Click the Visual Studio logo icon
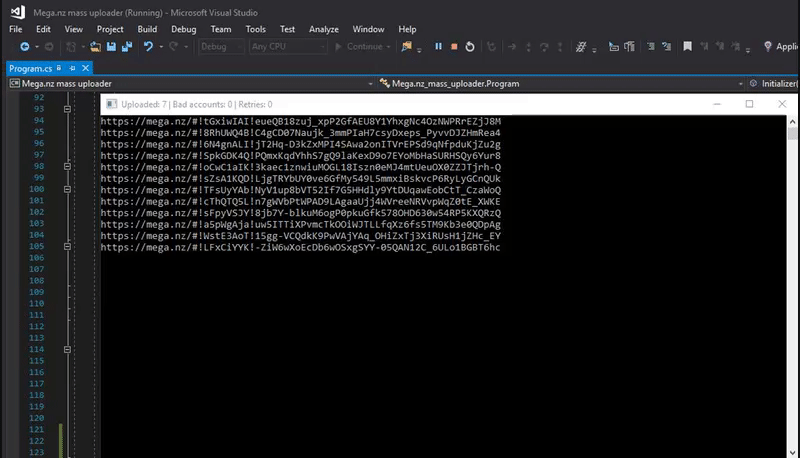 (x=17, y=12)
